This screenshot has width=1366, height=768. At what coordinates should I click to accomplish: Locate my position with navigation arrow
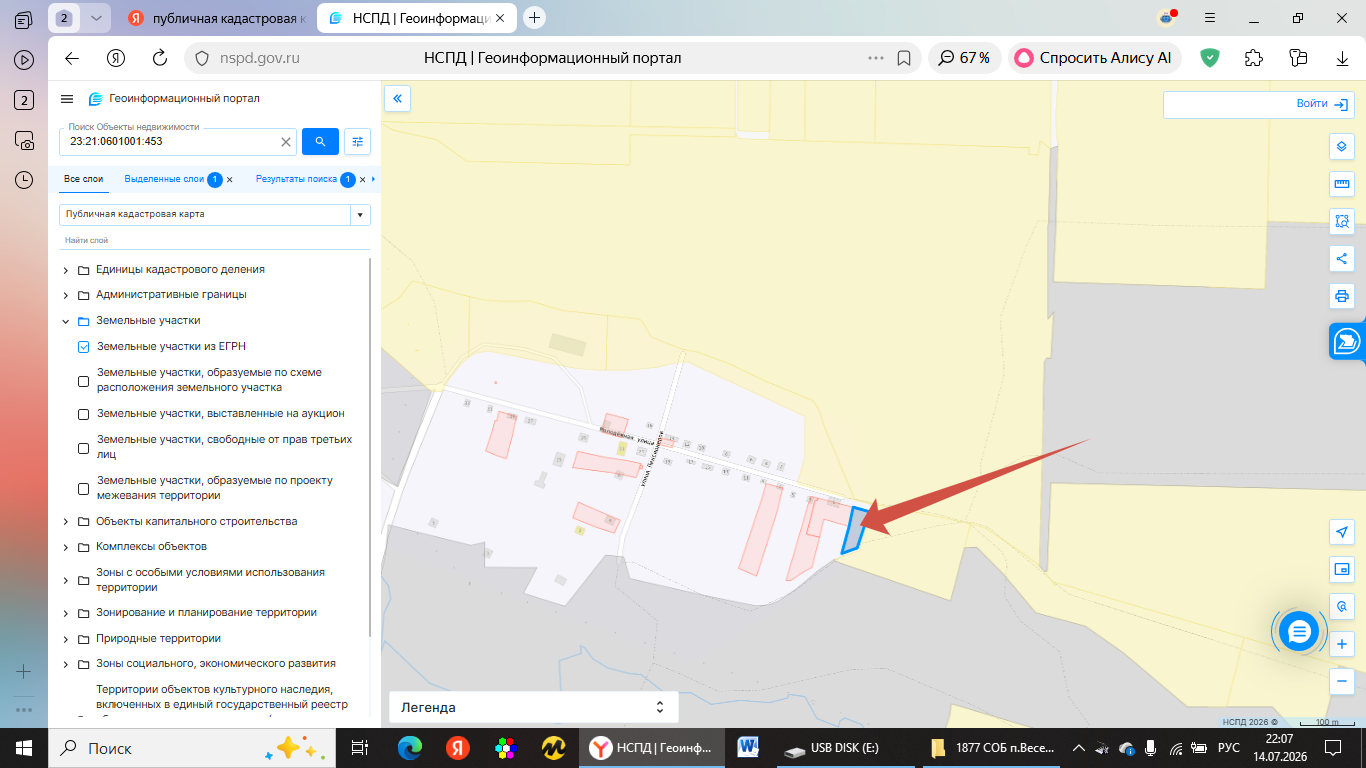1342,531
